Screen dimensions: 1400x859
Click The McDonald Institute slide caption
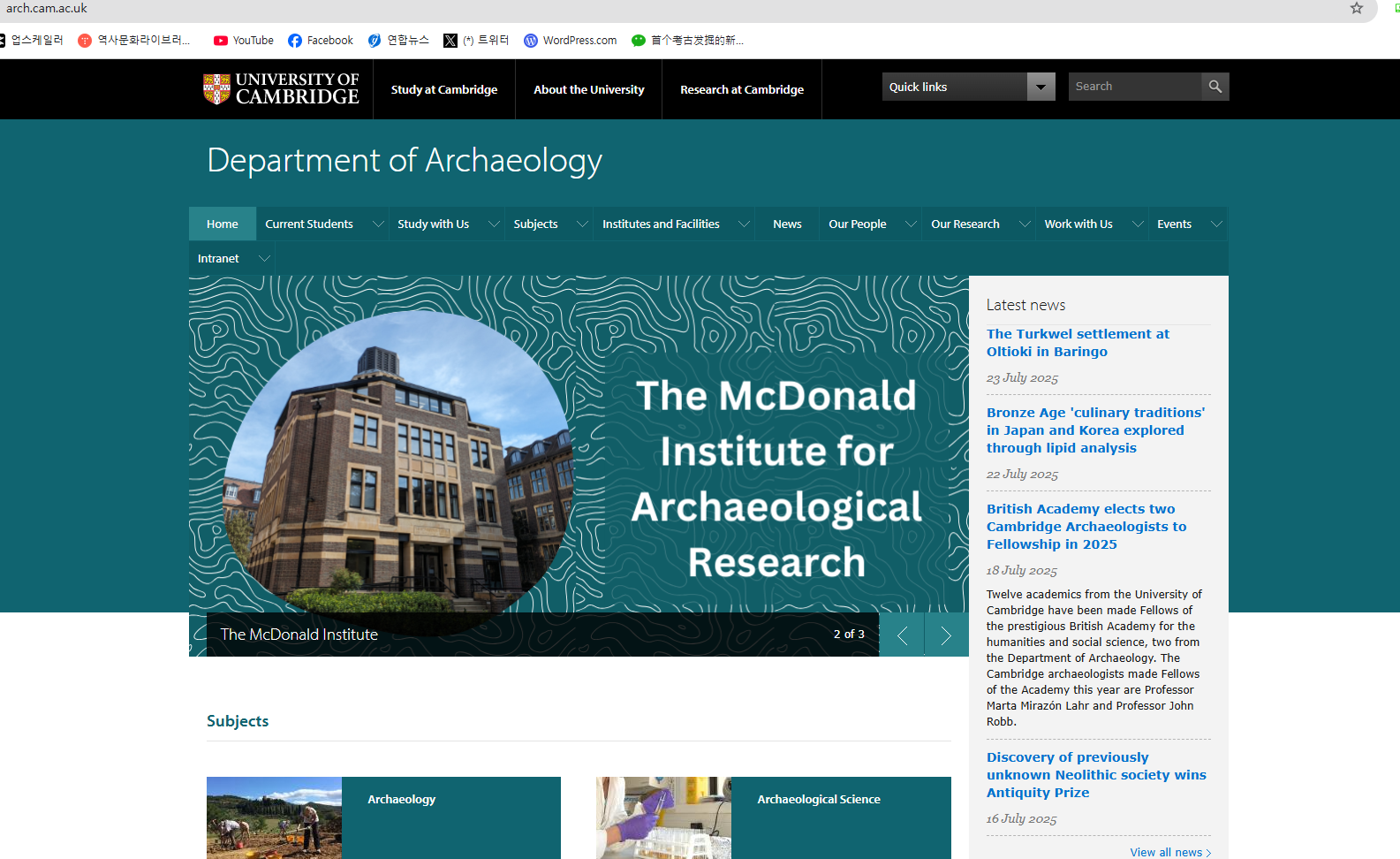pyautogui.click(x=299, y=635)
